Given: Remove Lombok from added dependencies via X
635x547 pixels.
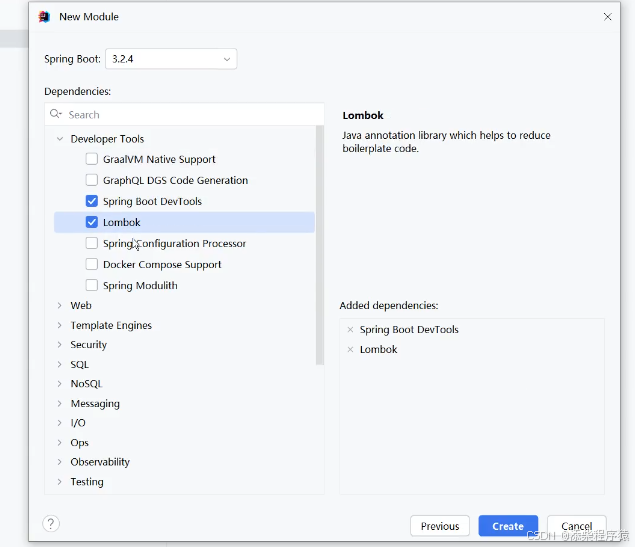Looking at the screenshot, I should 350,349.
